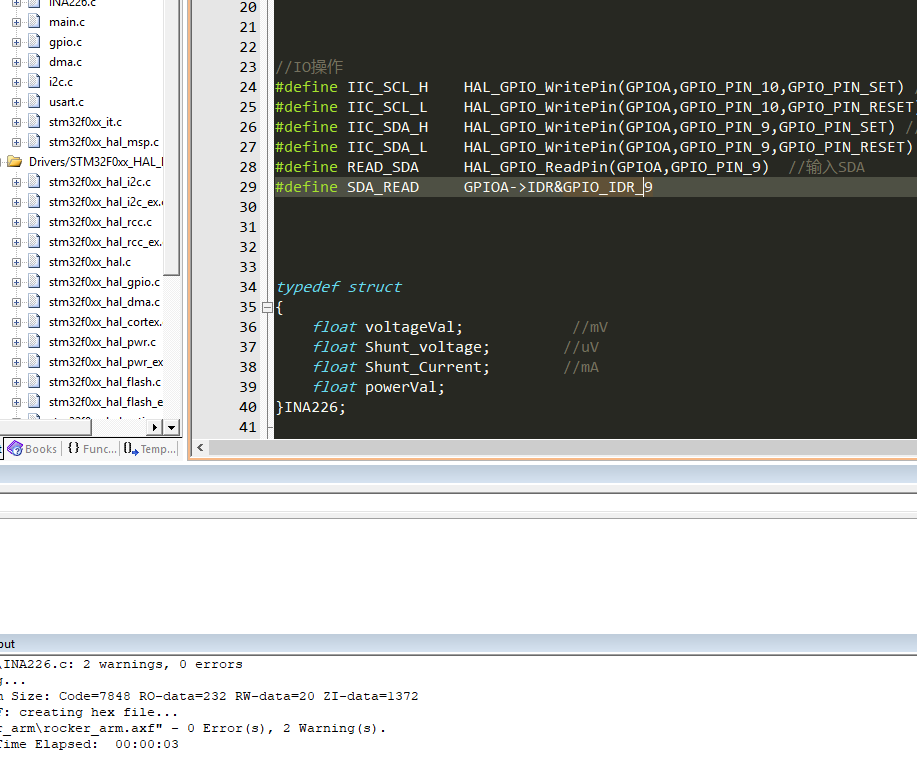Open the Drivers/STM32F0xx_HAL folder icon
Image resolution: width=917 pixels, height=760 pixels.
point(16,162)
